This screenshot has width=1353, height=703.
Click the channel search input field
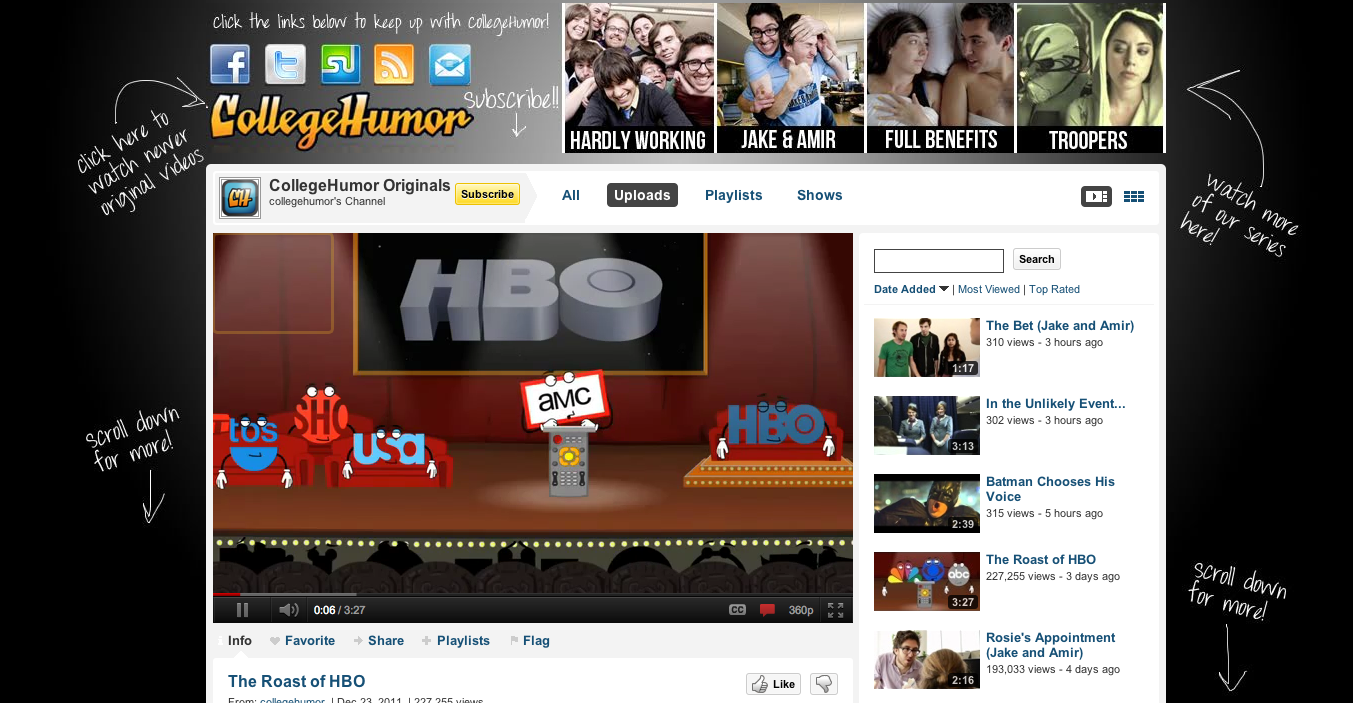coord(939,260)
